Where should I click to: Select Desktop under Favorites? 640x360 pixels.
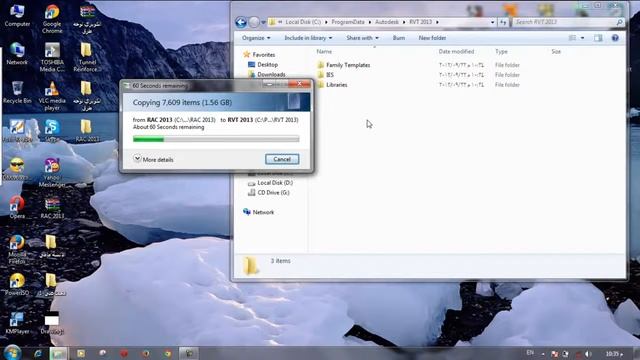click(263, 64)
